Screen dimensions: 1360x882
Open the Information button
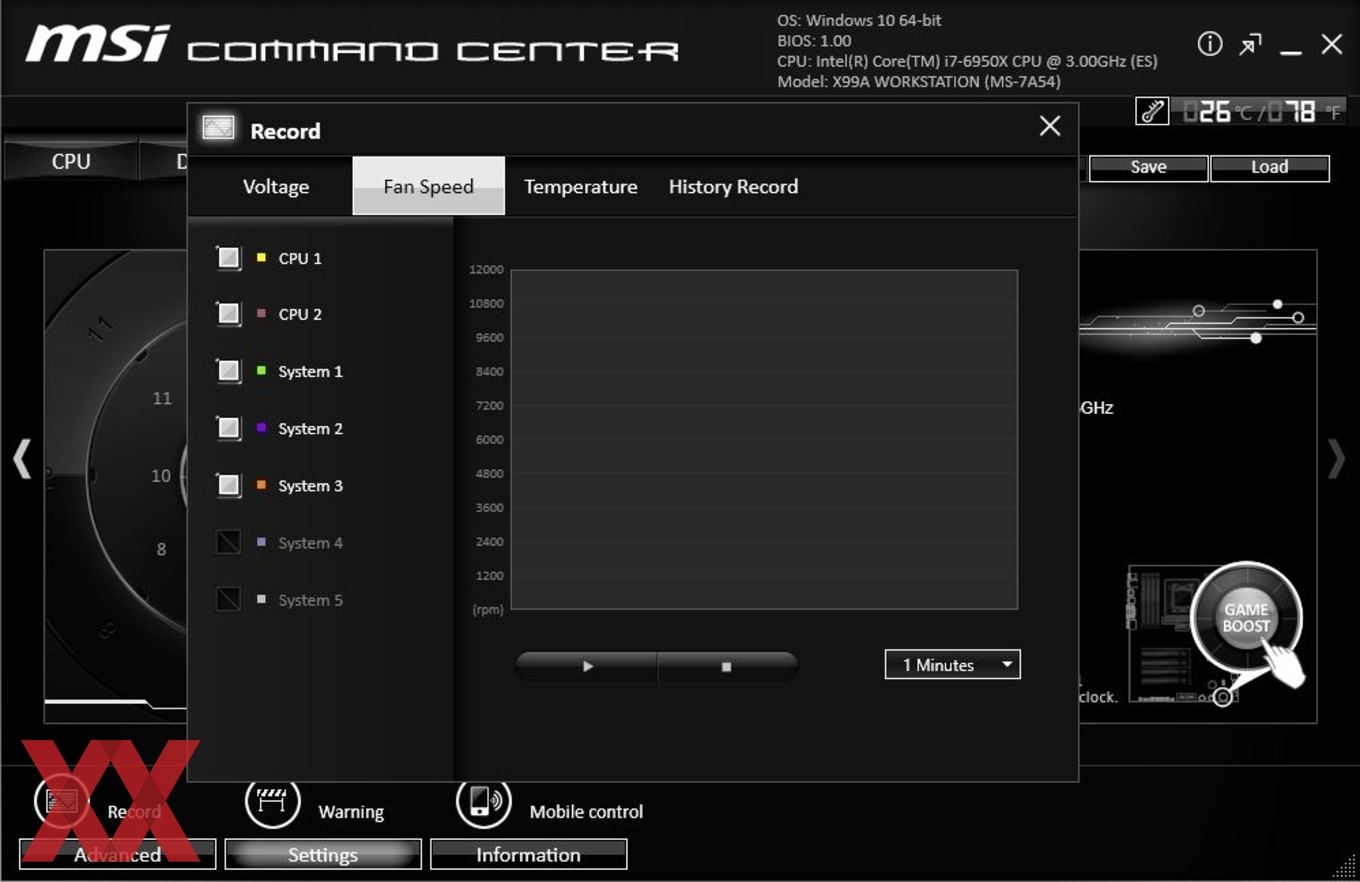pyautogui.click(x=529, y=855)
